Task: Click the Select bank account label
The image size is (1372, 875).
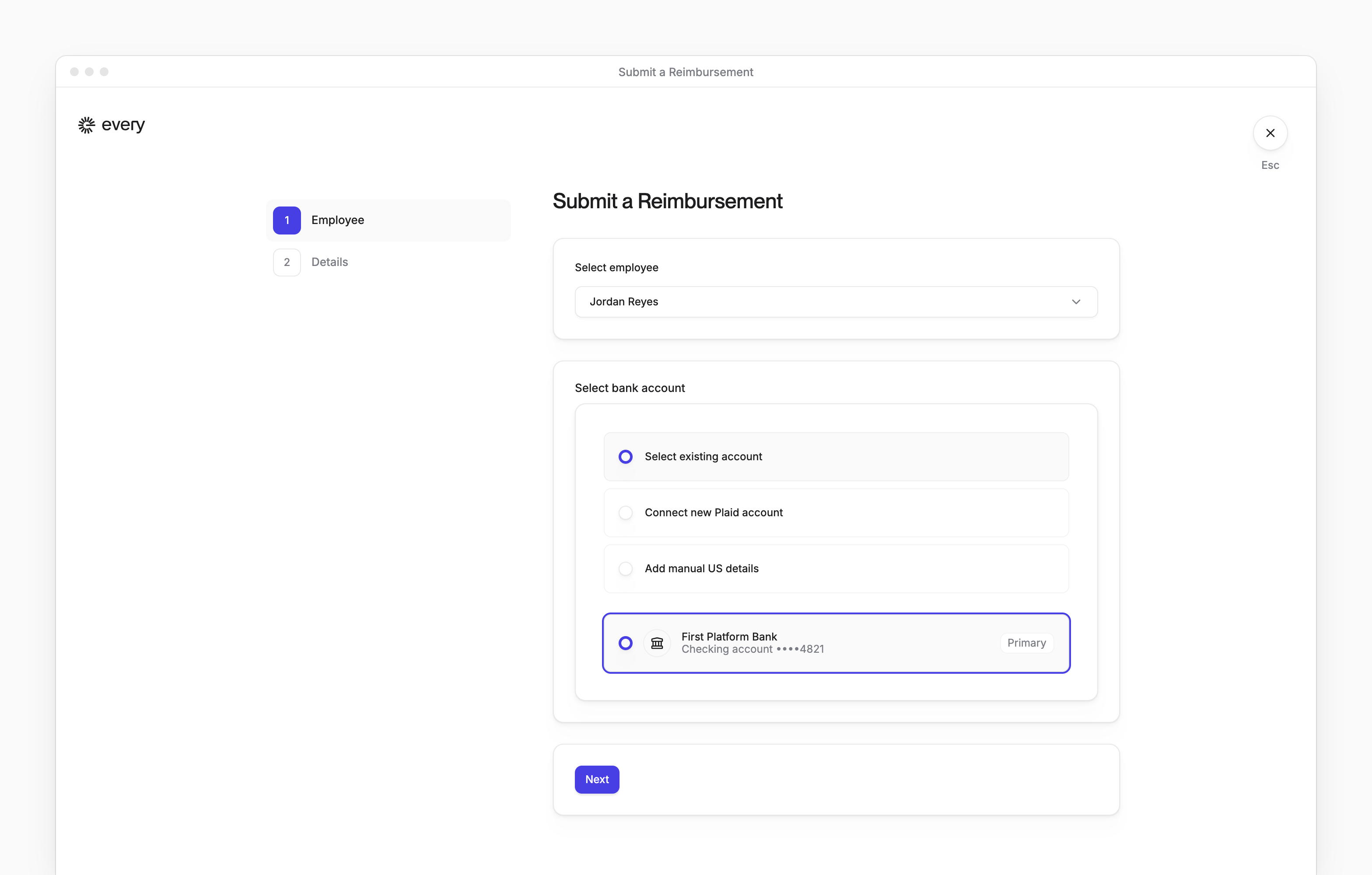Action: coord(630,388)
